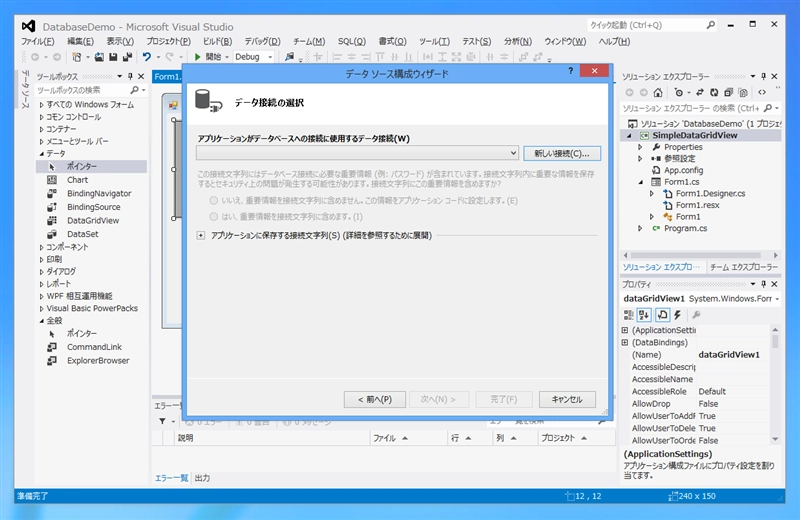Open the ツール(T) menu
Screen dimensions: 800x520
pos(434,41)
